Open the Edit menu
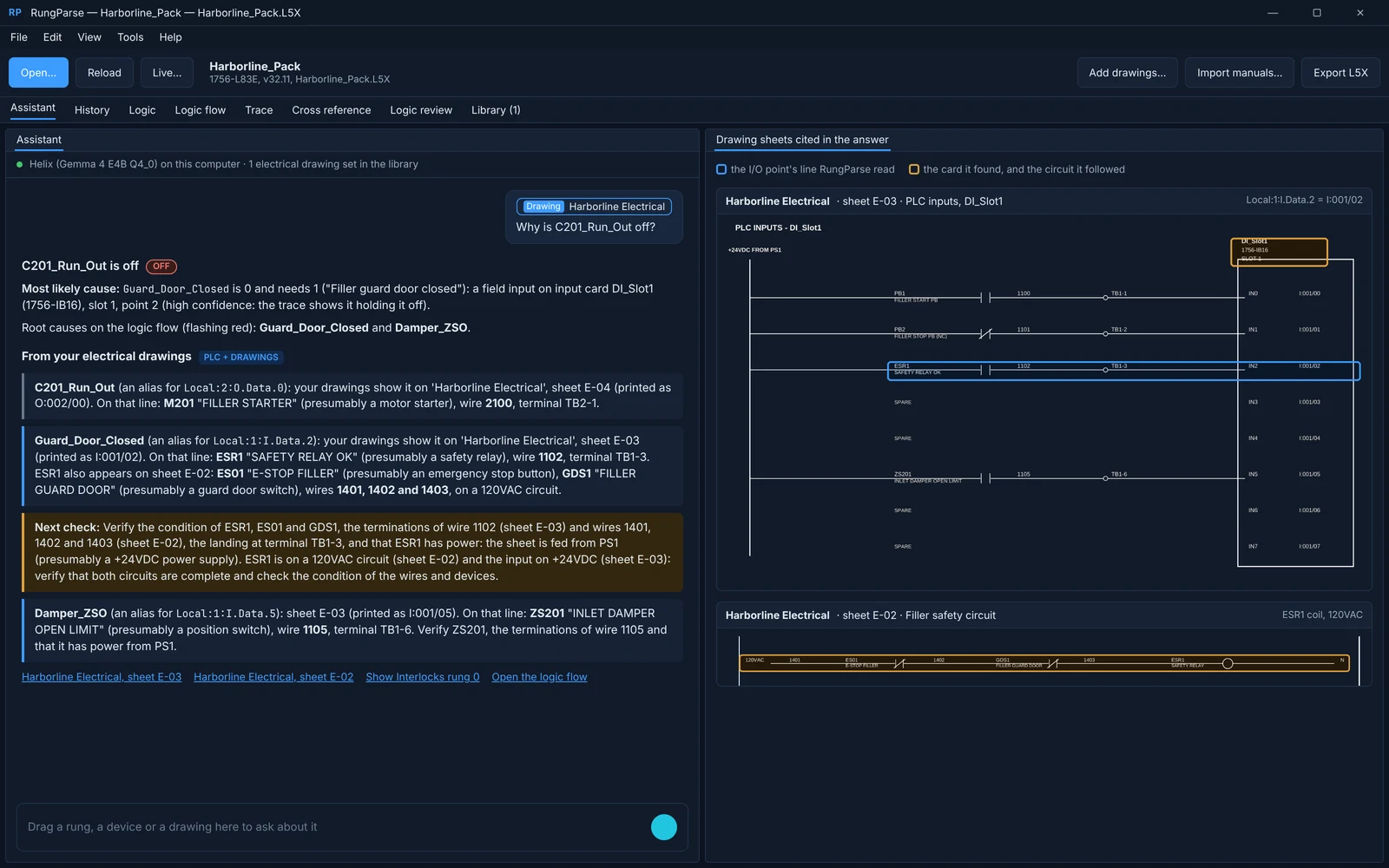Screen dimensions: 1389x868 (x=53, y=37)
